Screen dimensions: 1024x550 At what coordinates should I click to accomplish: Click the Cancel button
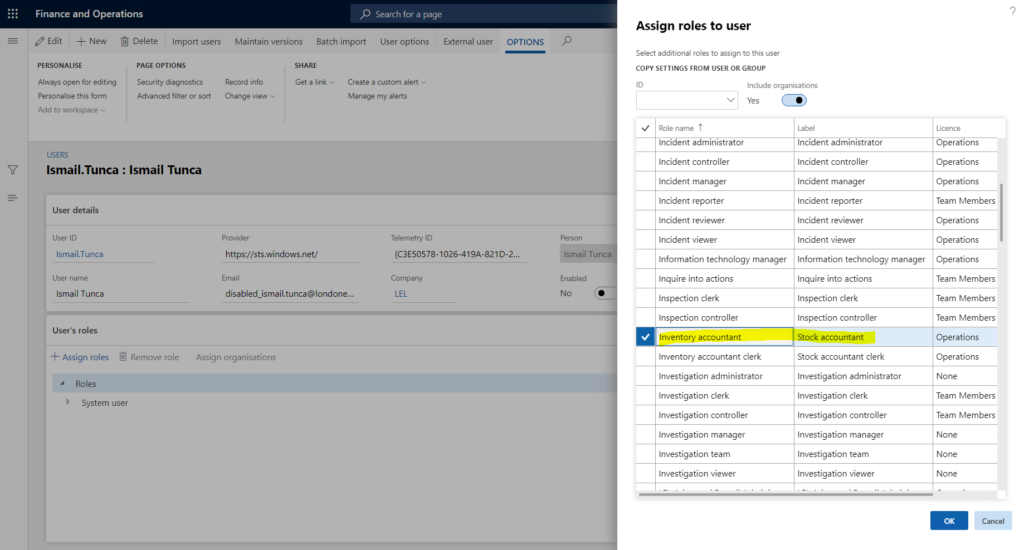pyautogui.click(x=992, y=520)
